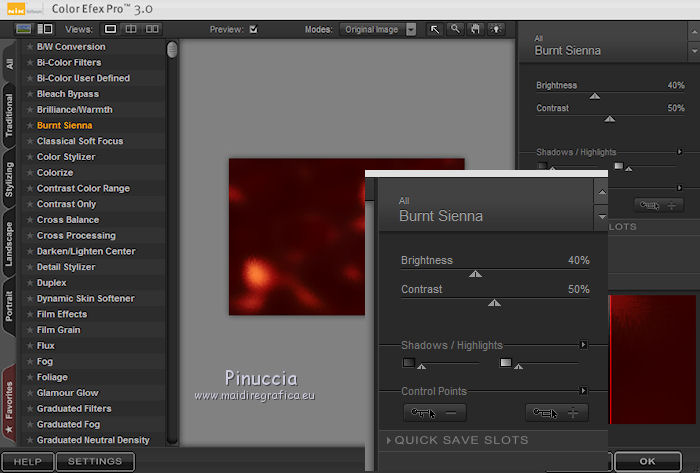Screen dimensions: 700x473
Task: Toggle favorite star for Burnt Sienna filter
Action: tap(30, 126)
